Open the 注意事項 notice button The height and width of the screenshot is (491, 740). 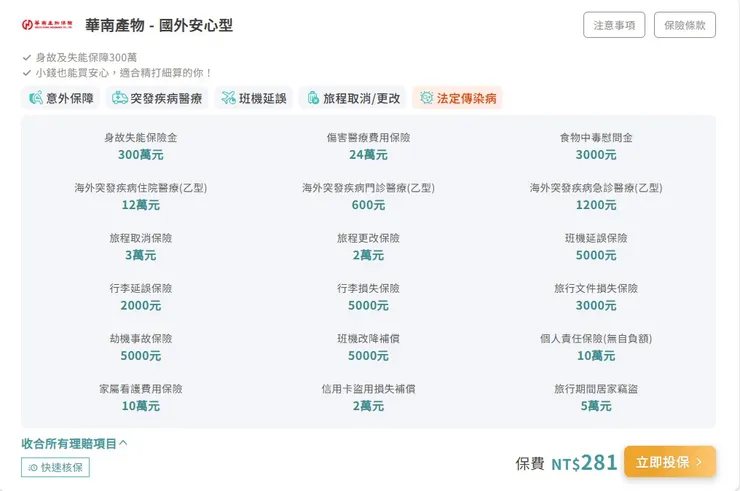click(x=614, y=25)
